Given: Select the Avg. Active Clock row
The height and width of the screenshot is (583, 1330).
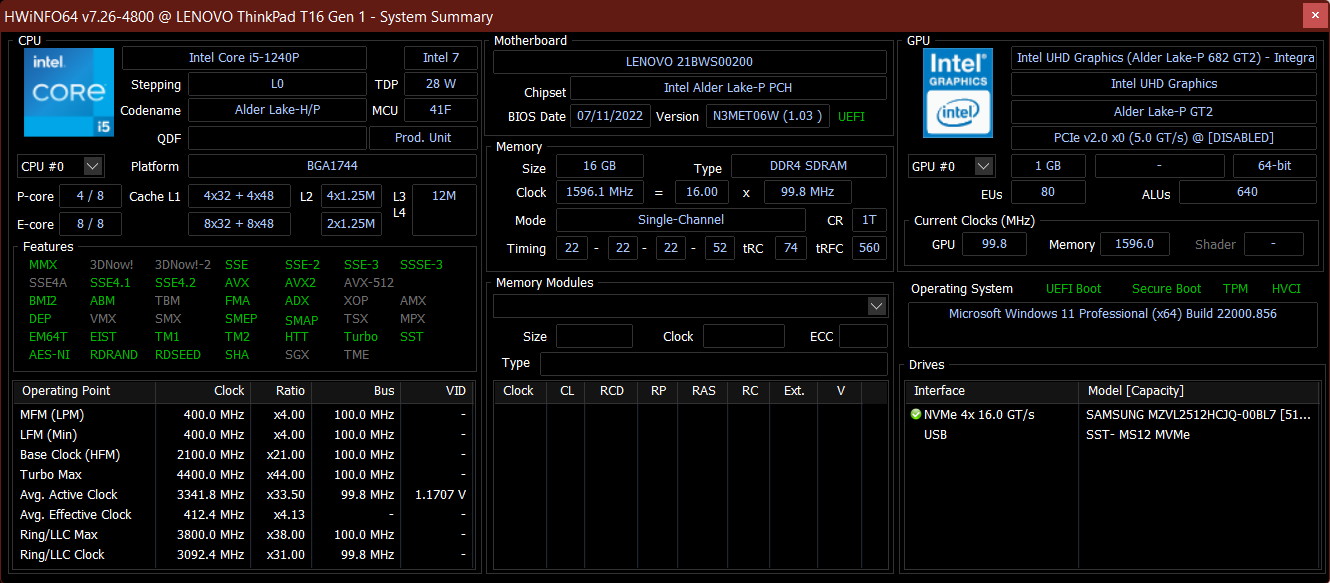Looking at the screenshot, I should 243,495.
